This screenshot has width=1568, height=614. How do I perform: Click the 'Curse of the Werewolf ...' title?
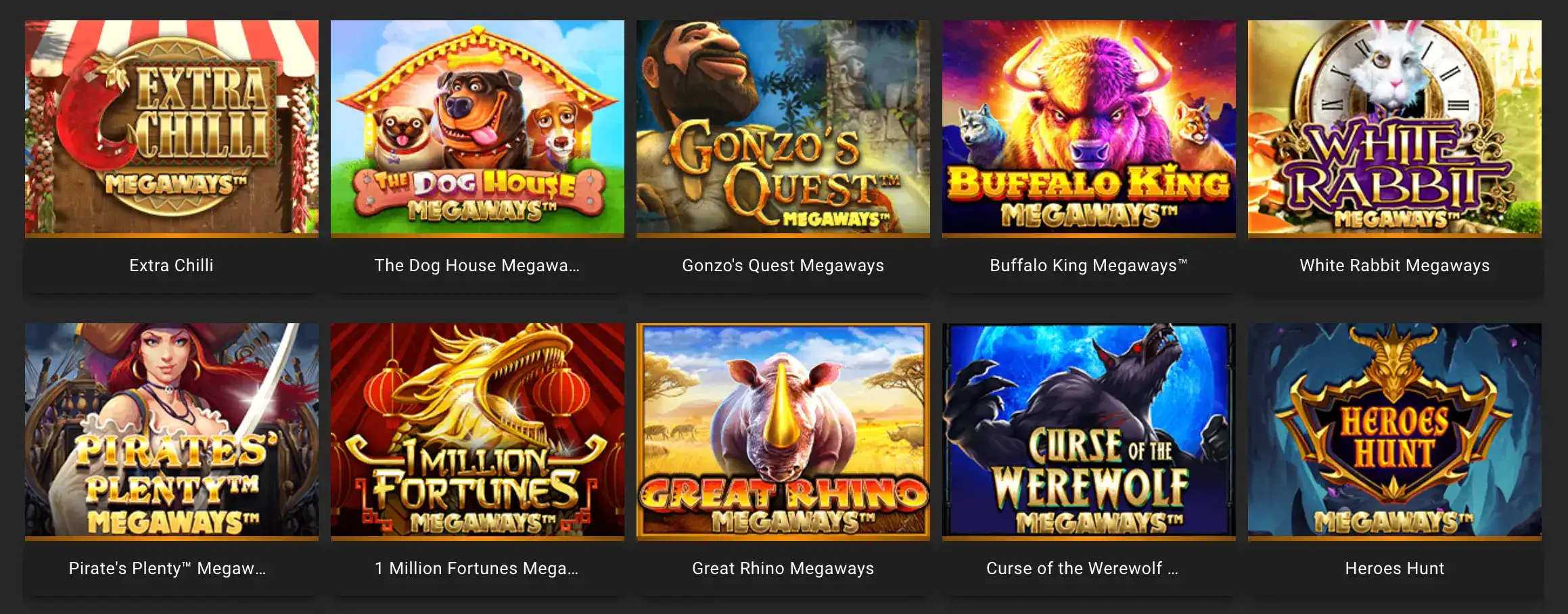[x=1082, y=568]
